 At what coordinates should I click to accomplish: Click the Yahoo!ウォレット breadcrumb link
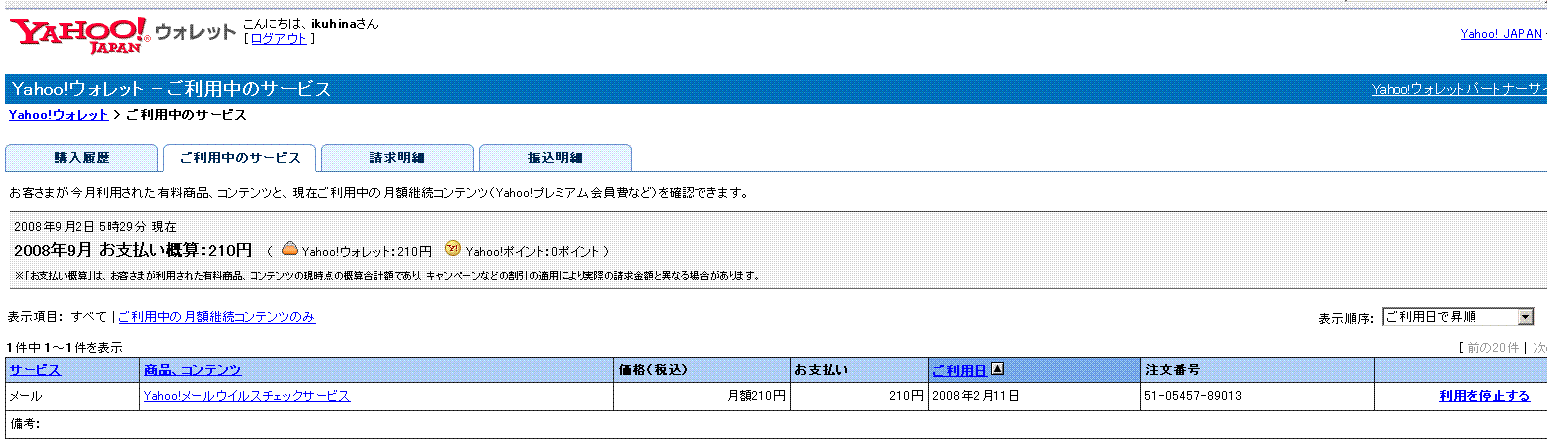58,115
